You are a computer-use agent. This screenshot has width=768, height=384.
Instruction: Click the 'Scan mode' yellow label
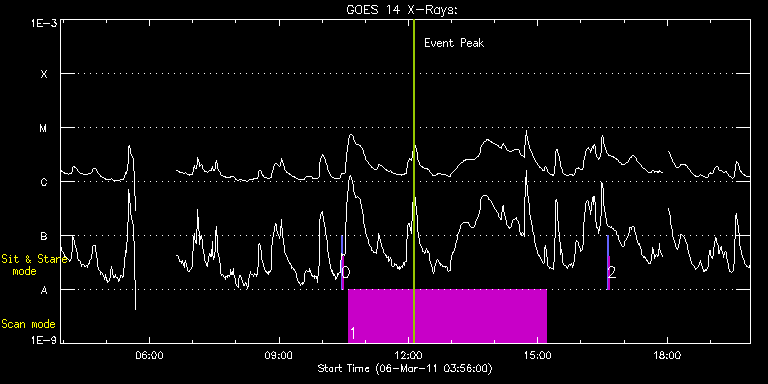(28, 324)
